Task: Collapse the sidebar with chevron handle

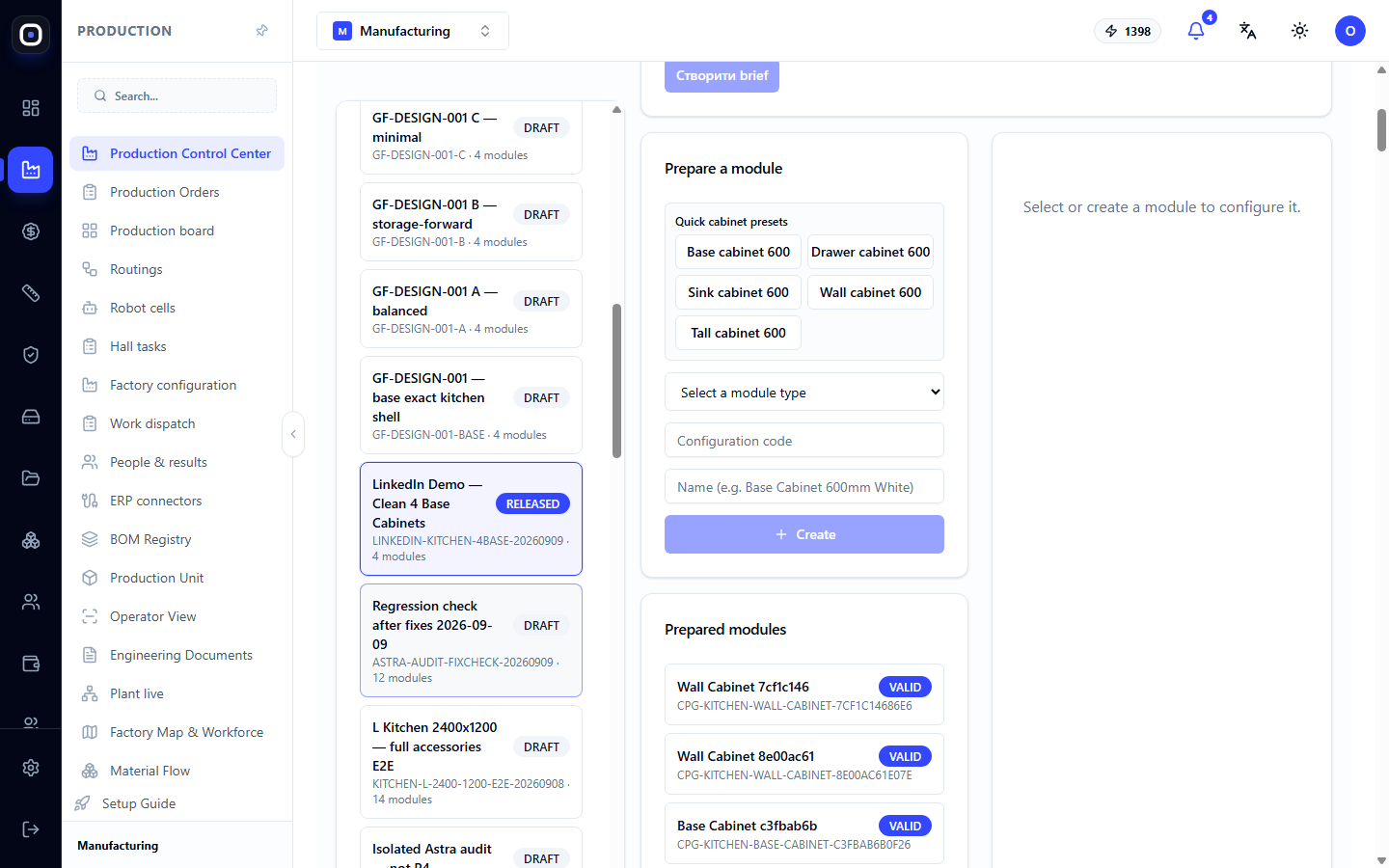Action: [293, 434]
